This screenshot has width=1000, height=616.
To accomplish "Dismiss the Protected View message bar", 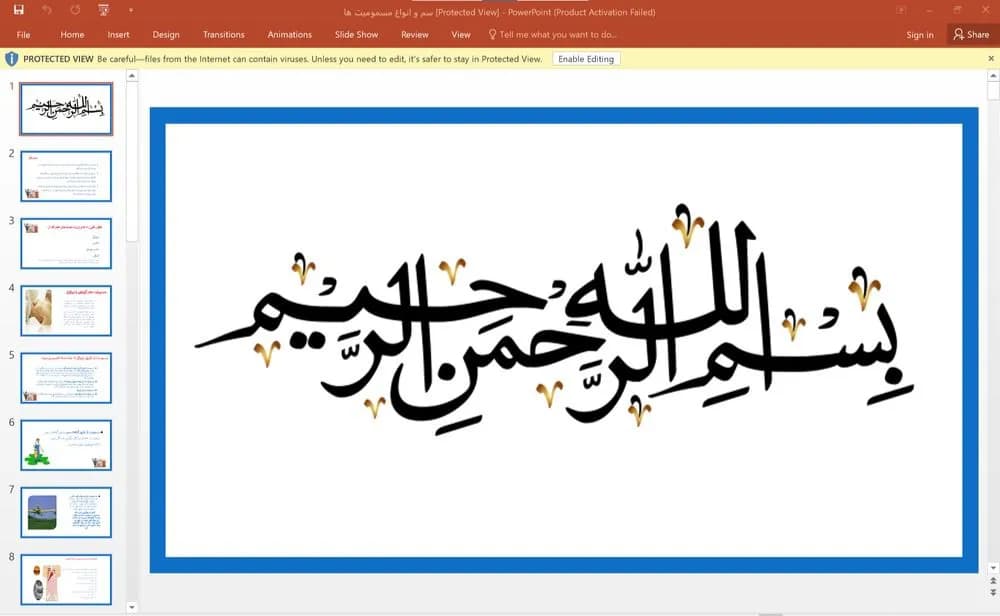I will [x=991, y=58].
